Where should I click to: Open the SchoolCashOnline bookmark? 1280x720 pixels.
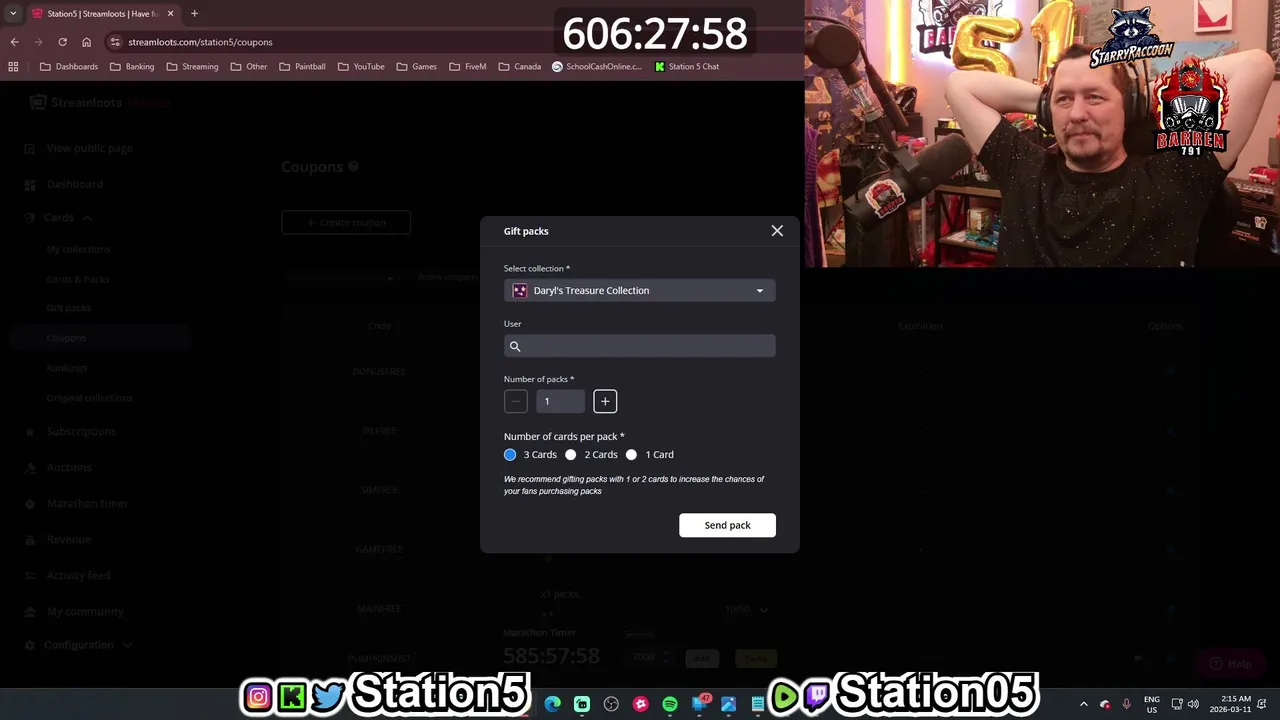tap(597, 67)
